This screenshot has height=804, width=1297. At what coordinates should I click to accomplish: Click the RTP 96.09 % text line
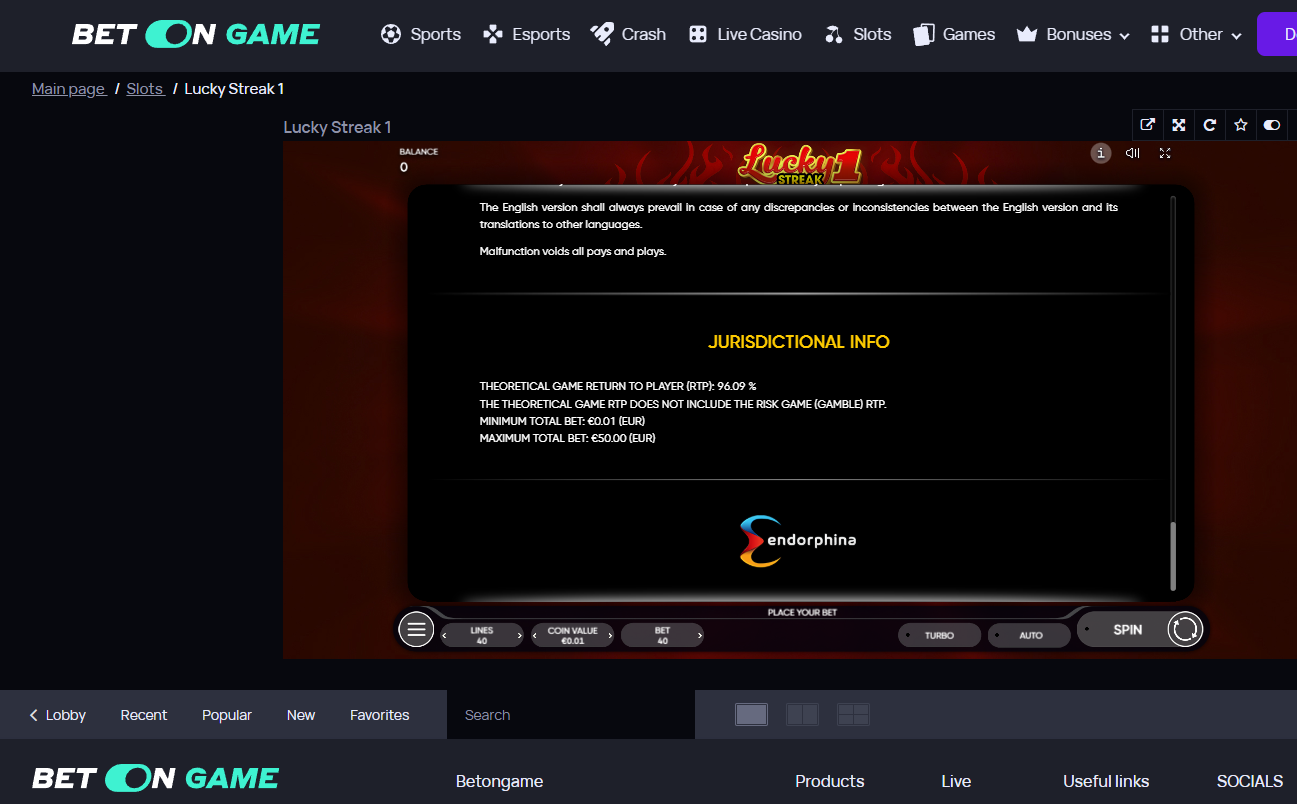[618, 386]
